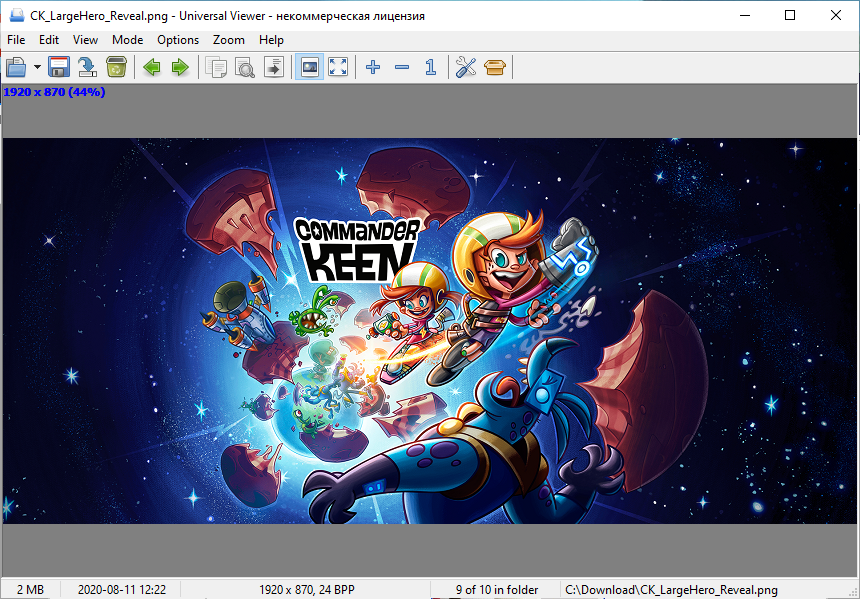Screen dimensions: 860x599
Task: Expand the Open file dropdown arrow
Action: coord(37,67)
